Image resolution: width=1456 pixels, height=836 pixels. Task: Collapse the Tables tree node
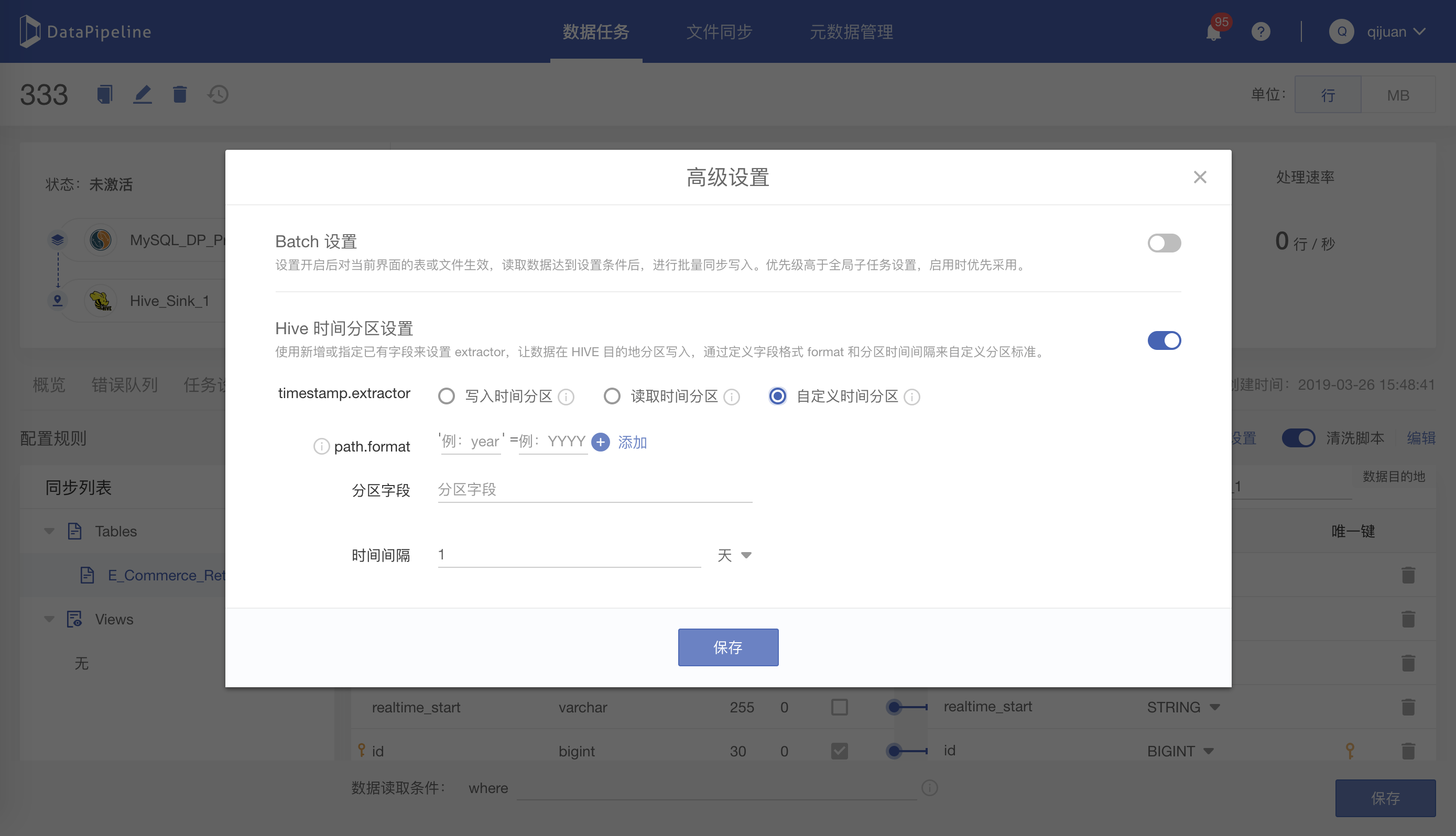coord(49,531)
